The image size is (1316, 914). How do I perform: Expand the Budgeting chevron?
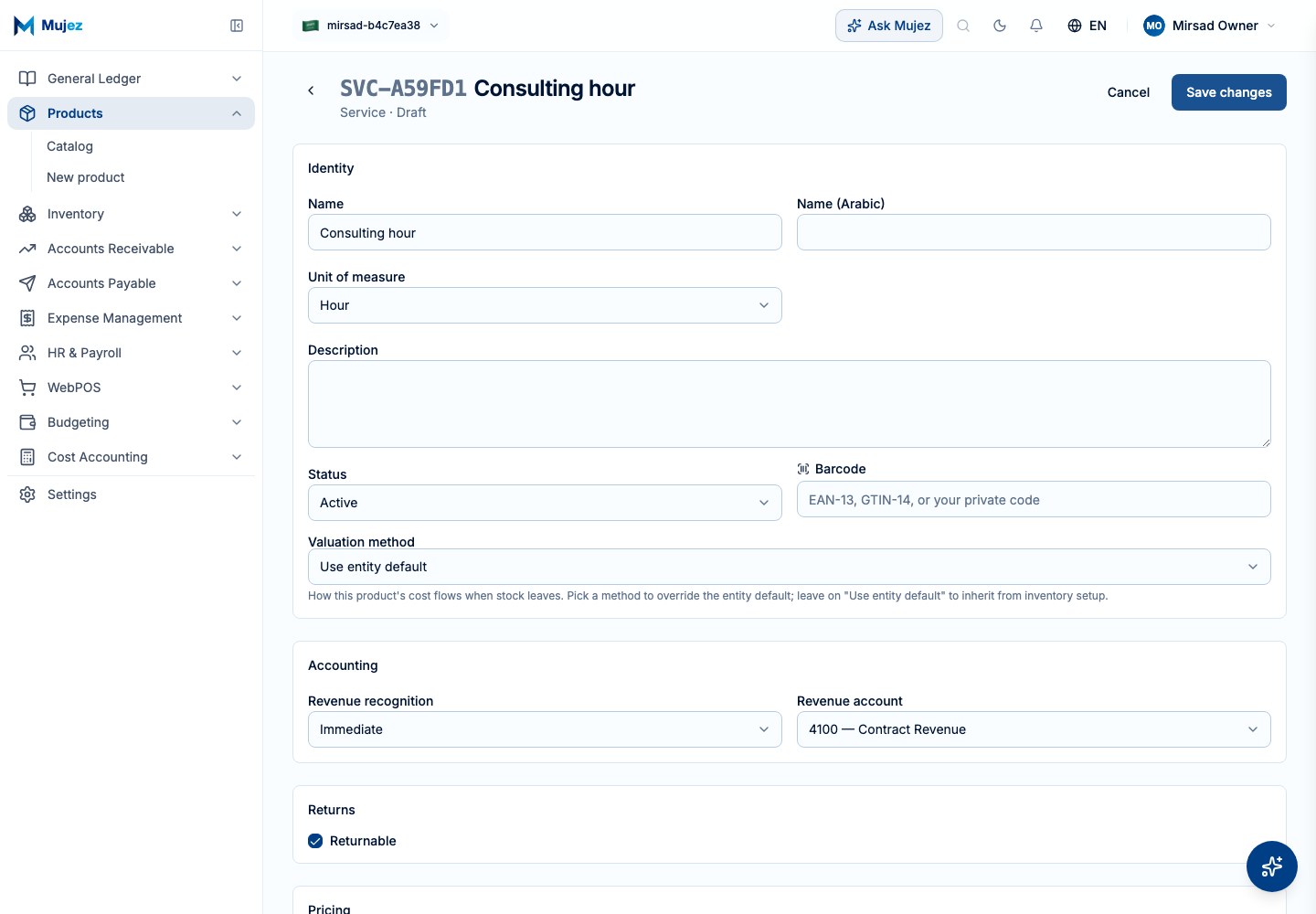pos(237,422)
